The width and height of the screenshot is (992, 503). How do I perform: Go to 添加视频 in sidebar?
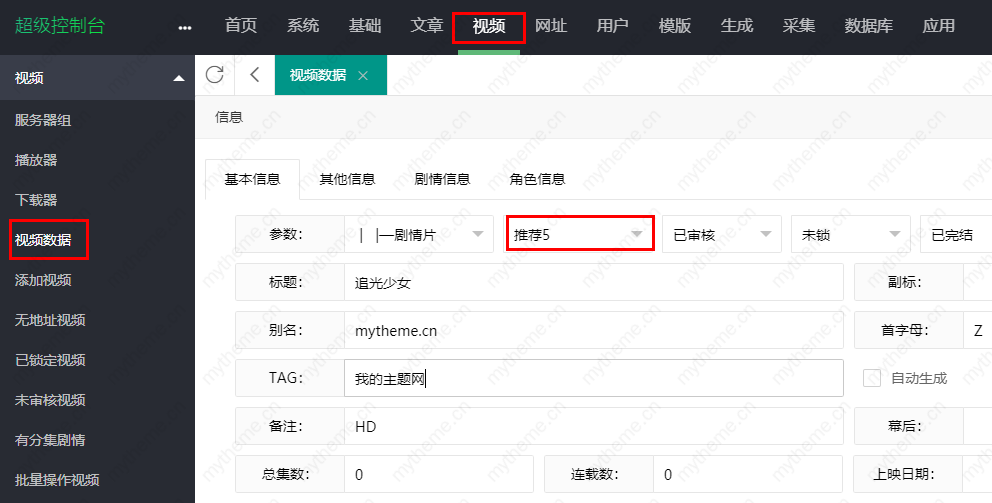[x=43, y=280]
